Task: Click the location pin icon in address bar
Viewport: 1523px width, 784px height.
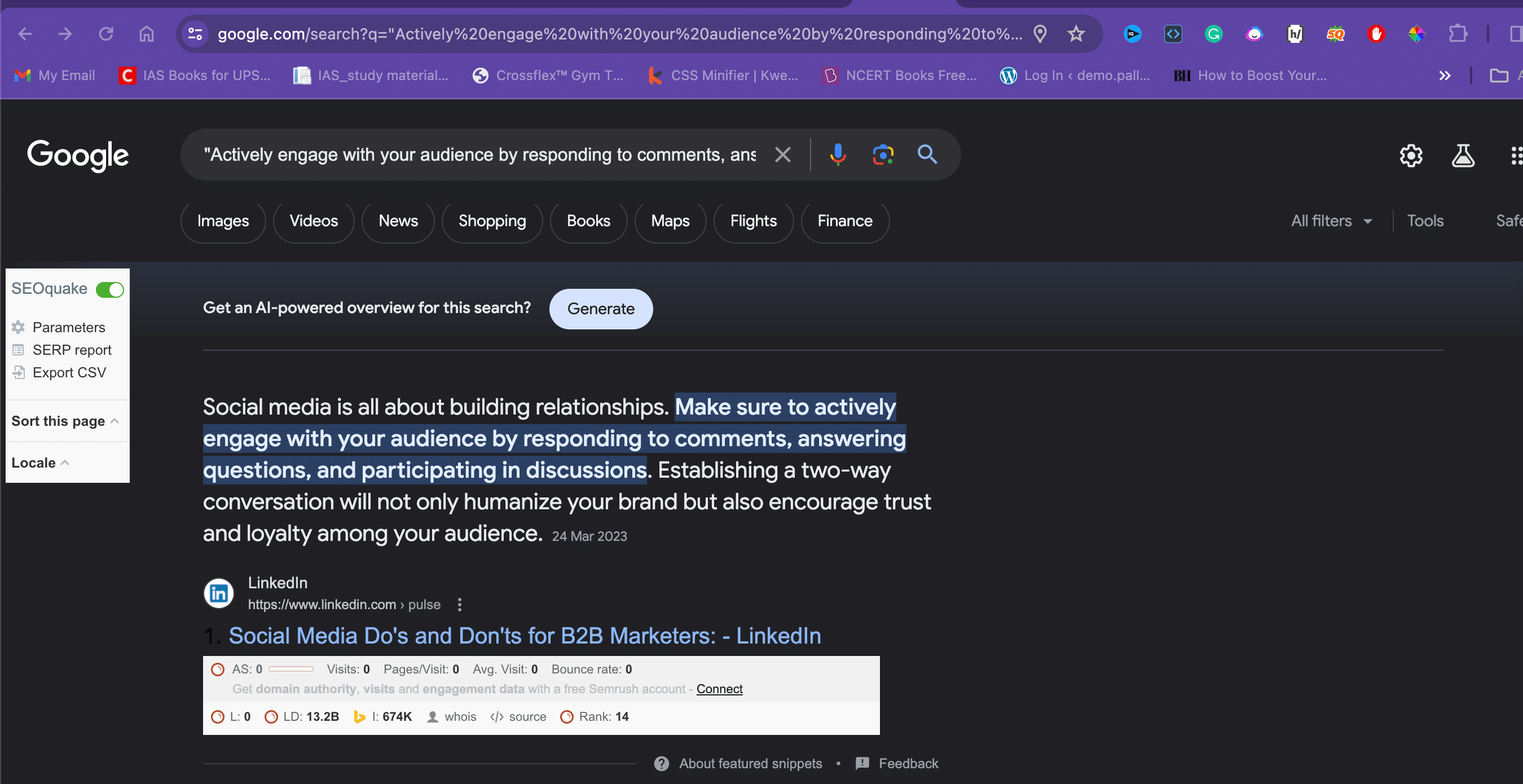Action: 1040,34
